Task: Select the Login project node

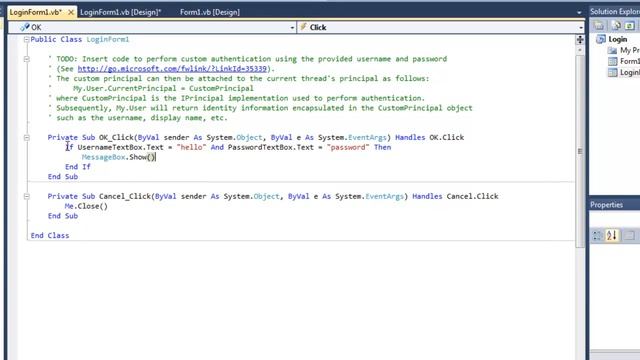Action: 618,39
